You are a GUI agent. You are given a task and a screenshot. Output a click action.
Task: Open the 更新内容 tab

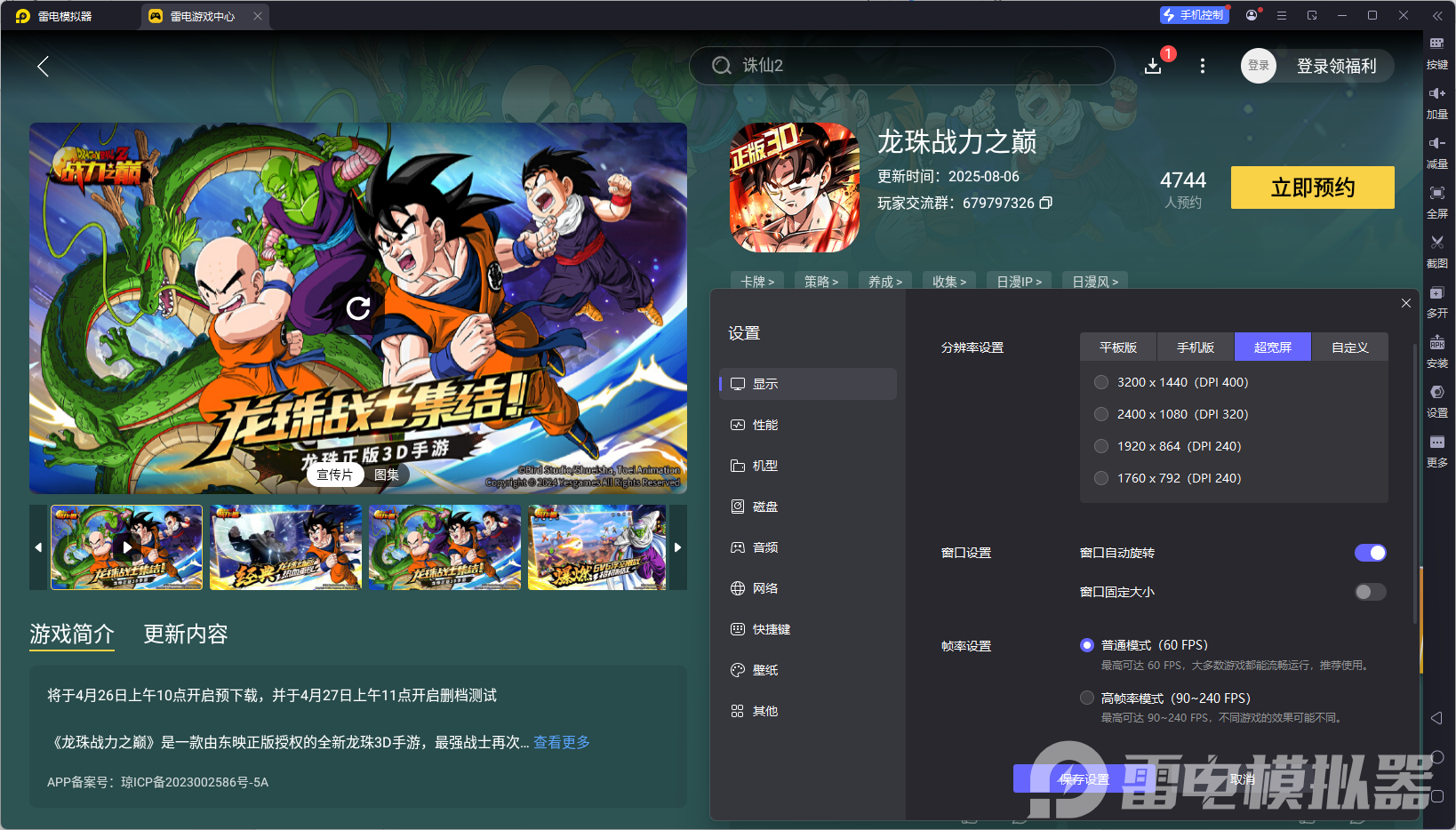(x=186, y=634)
